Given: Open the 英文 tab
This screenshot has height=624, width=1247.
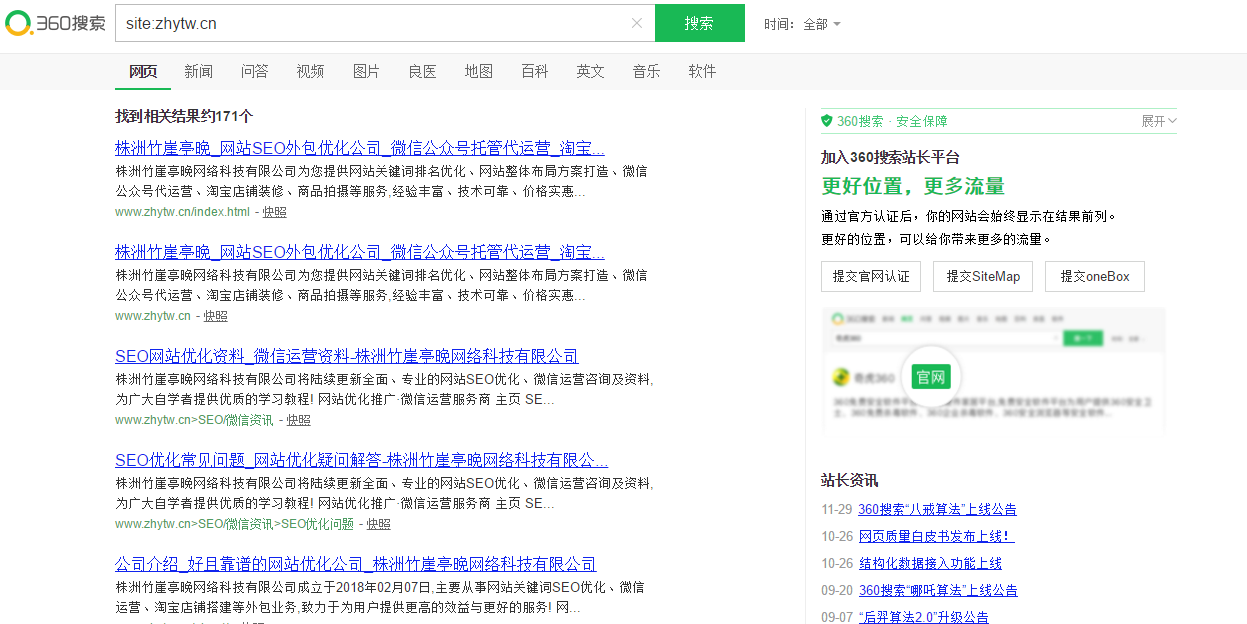Looking at the screenshot, I should (x=591, y=71).
